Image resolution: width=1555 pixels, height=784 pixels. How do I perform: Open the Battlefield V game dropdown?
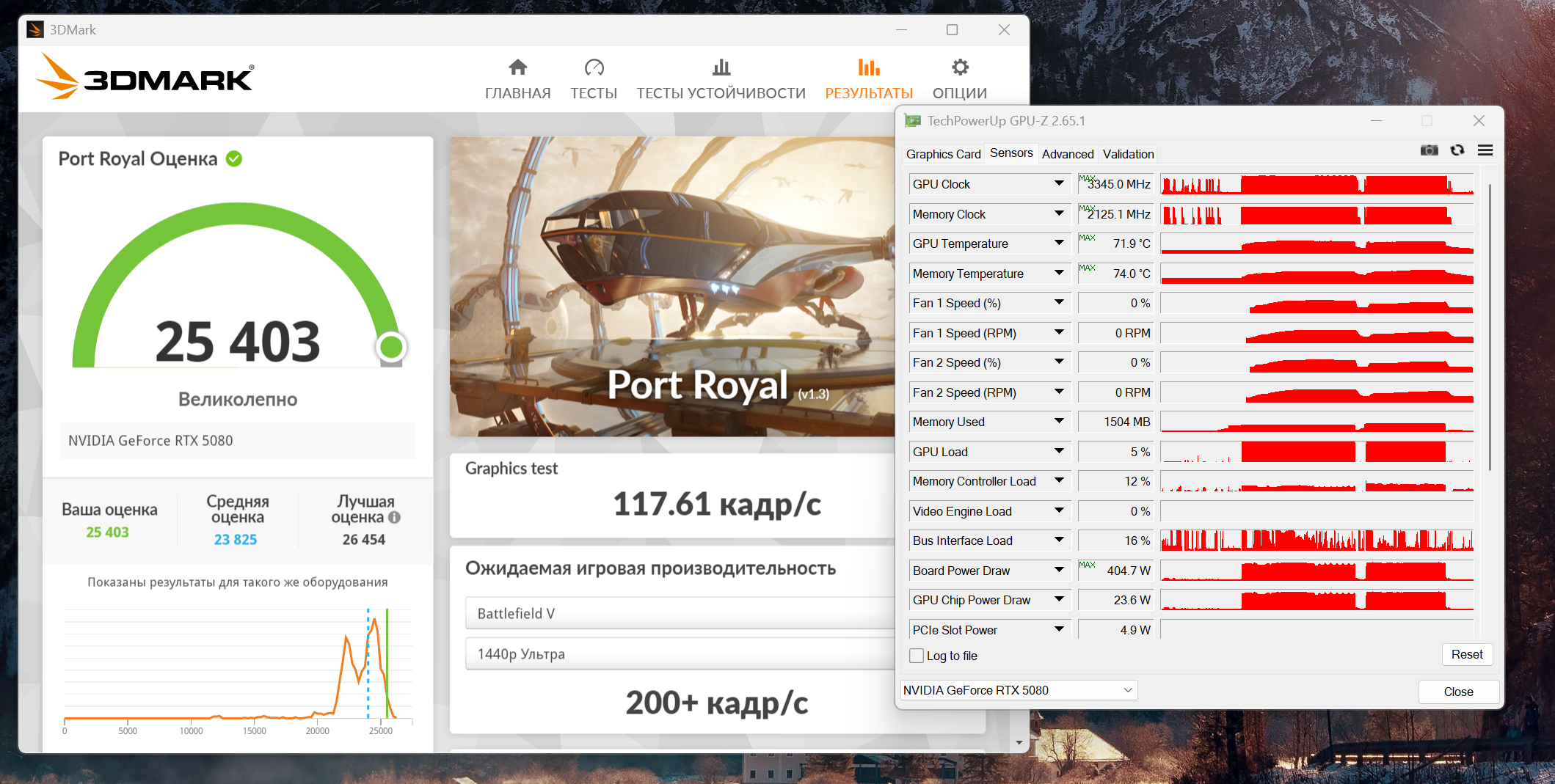680,613
